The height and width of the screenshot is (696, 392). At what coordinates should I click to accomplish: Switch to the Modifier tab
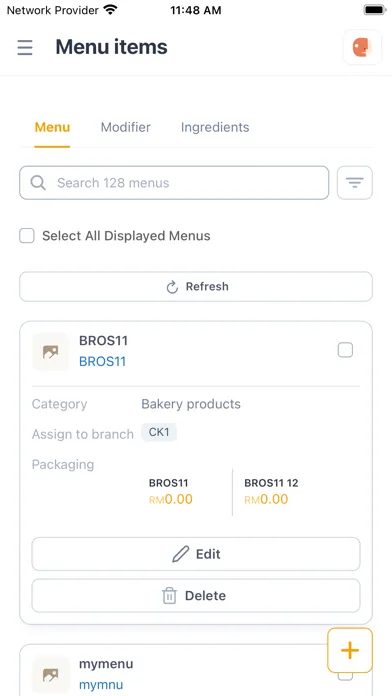pos(126,127)
